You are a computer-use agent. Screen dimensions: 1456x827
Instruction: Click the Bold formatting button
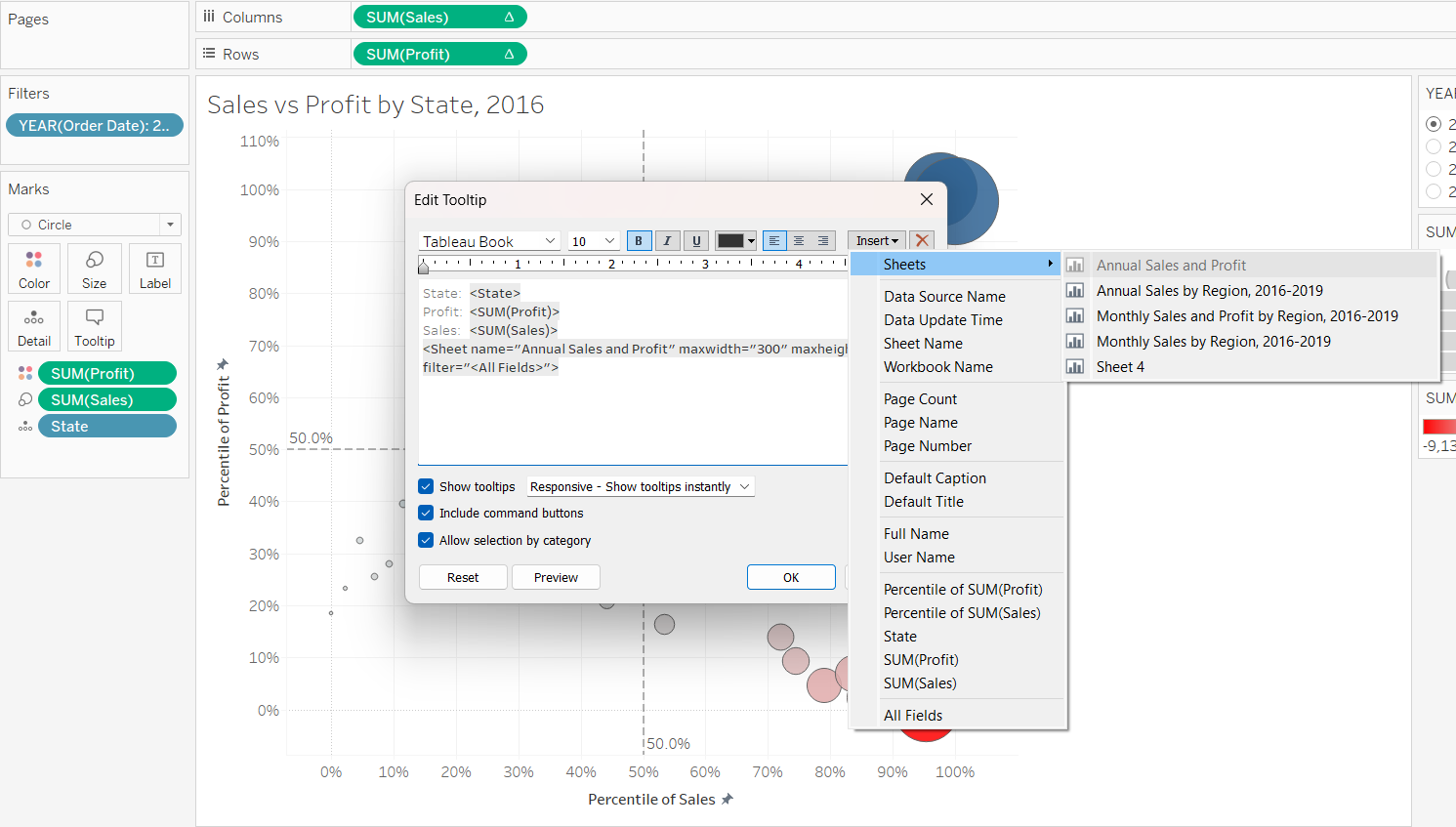pos(639,241)
